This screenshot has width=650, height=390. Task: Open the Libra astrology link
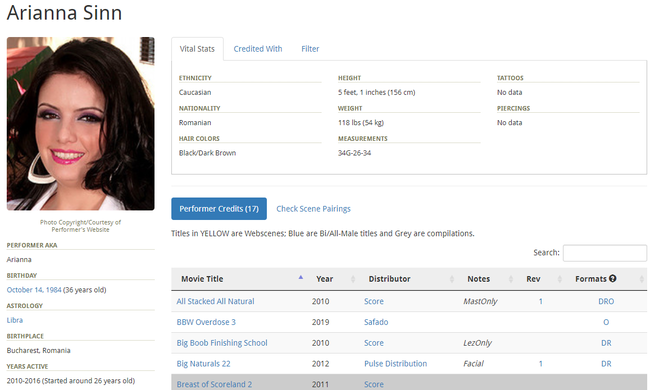tap(15, 320)
